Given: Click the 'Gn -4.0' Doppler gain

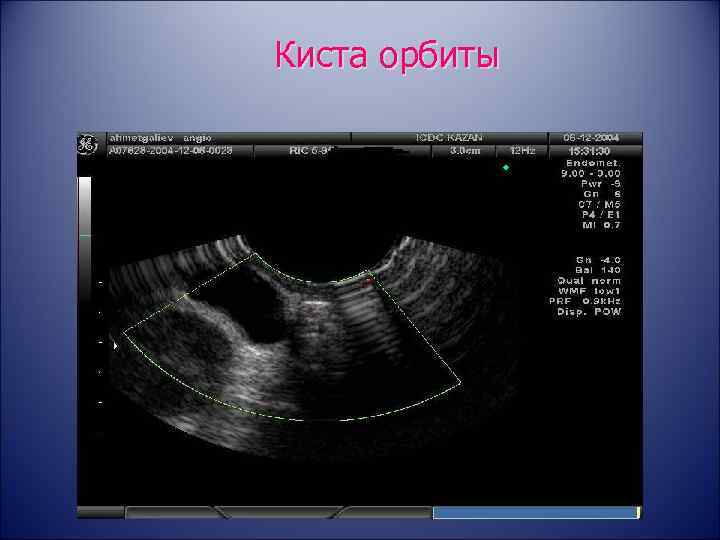Looking at the screenshot, I should [598, 260].
